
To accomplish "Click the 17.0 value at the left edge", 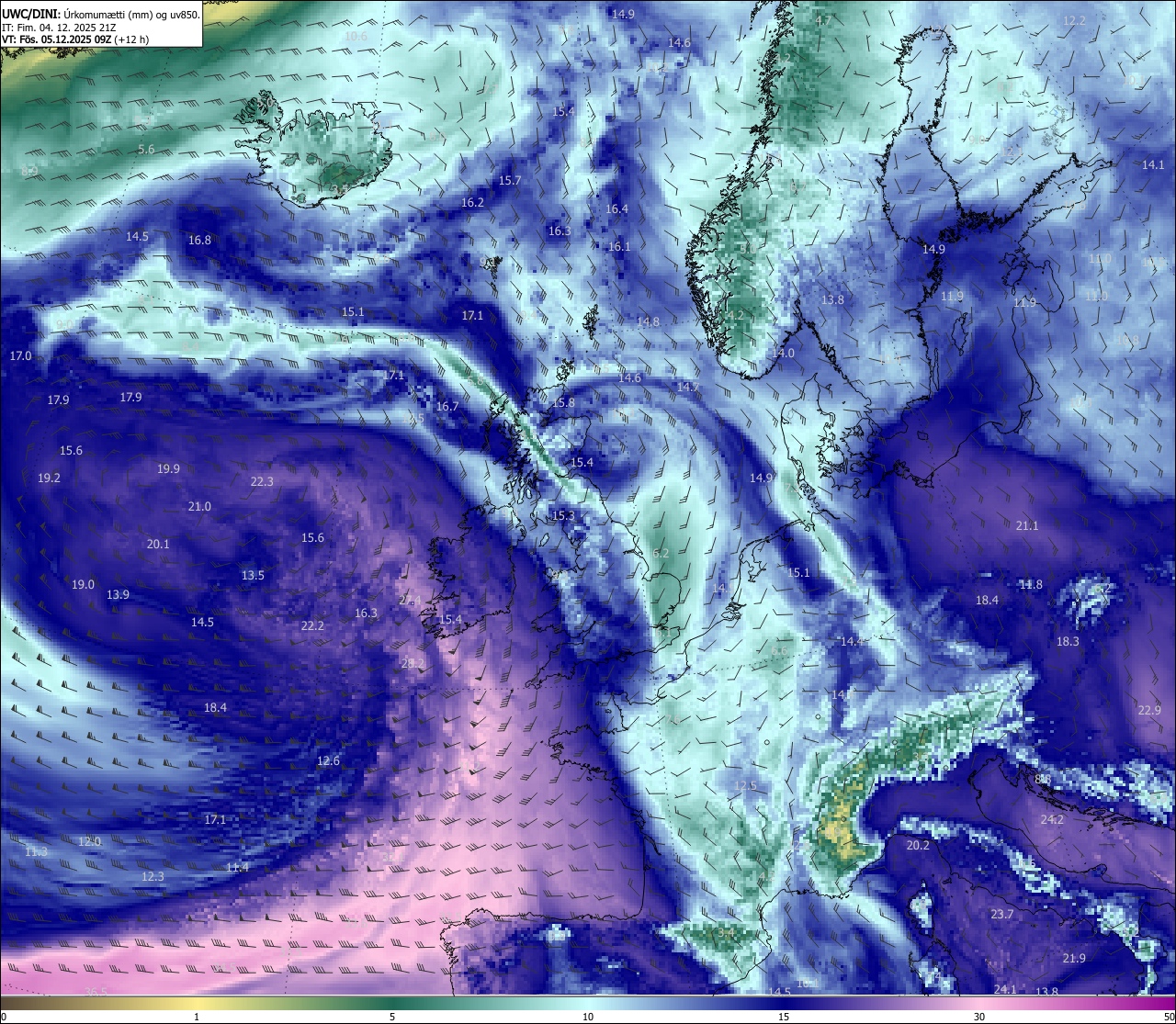I will pyautogui.click(x=20, y=355).
